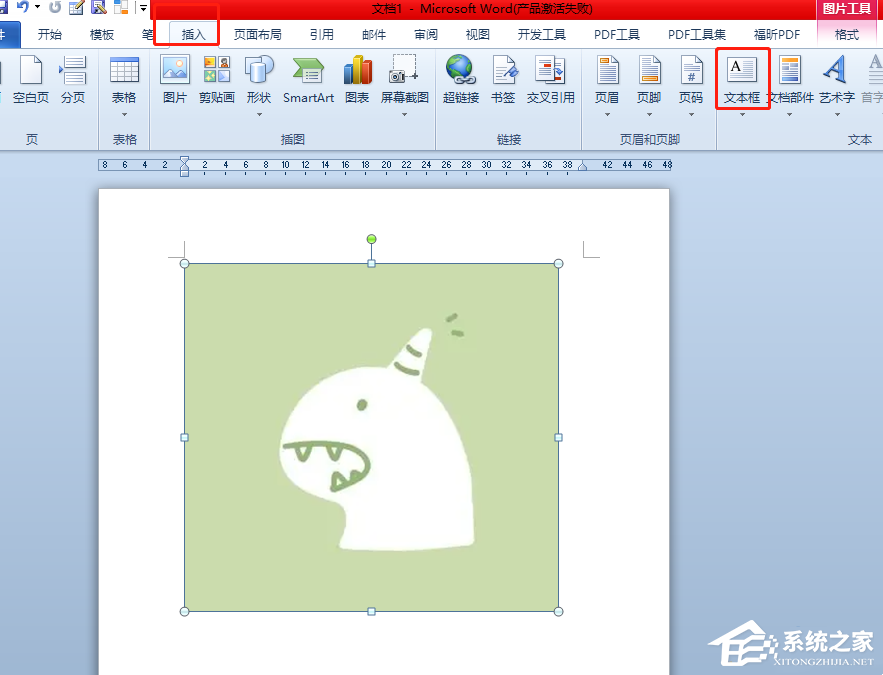Expand the page number (页码) dropdown arrow
The width and height of the screenshot is (883, 675).
point(692,115)
